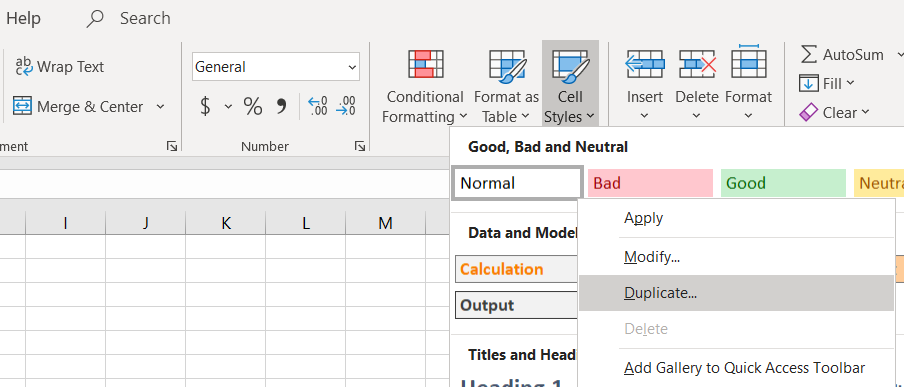Click the Cell Styles button

(570, 85)
